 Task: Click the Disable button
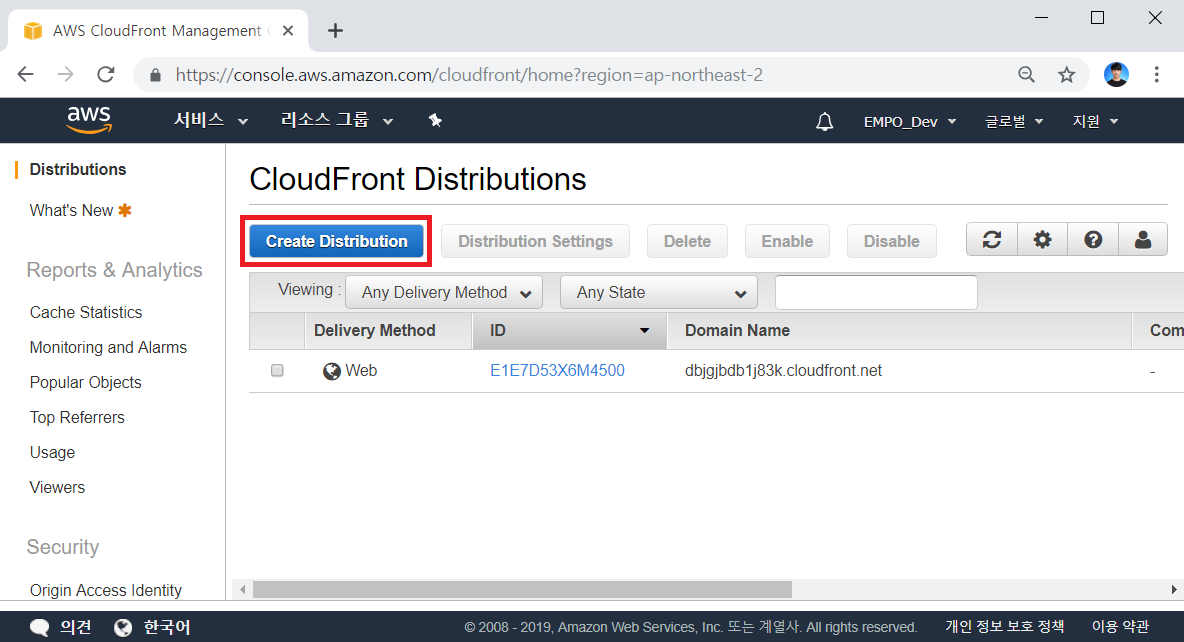(x=892, y=241)
